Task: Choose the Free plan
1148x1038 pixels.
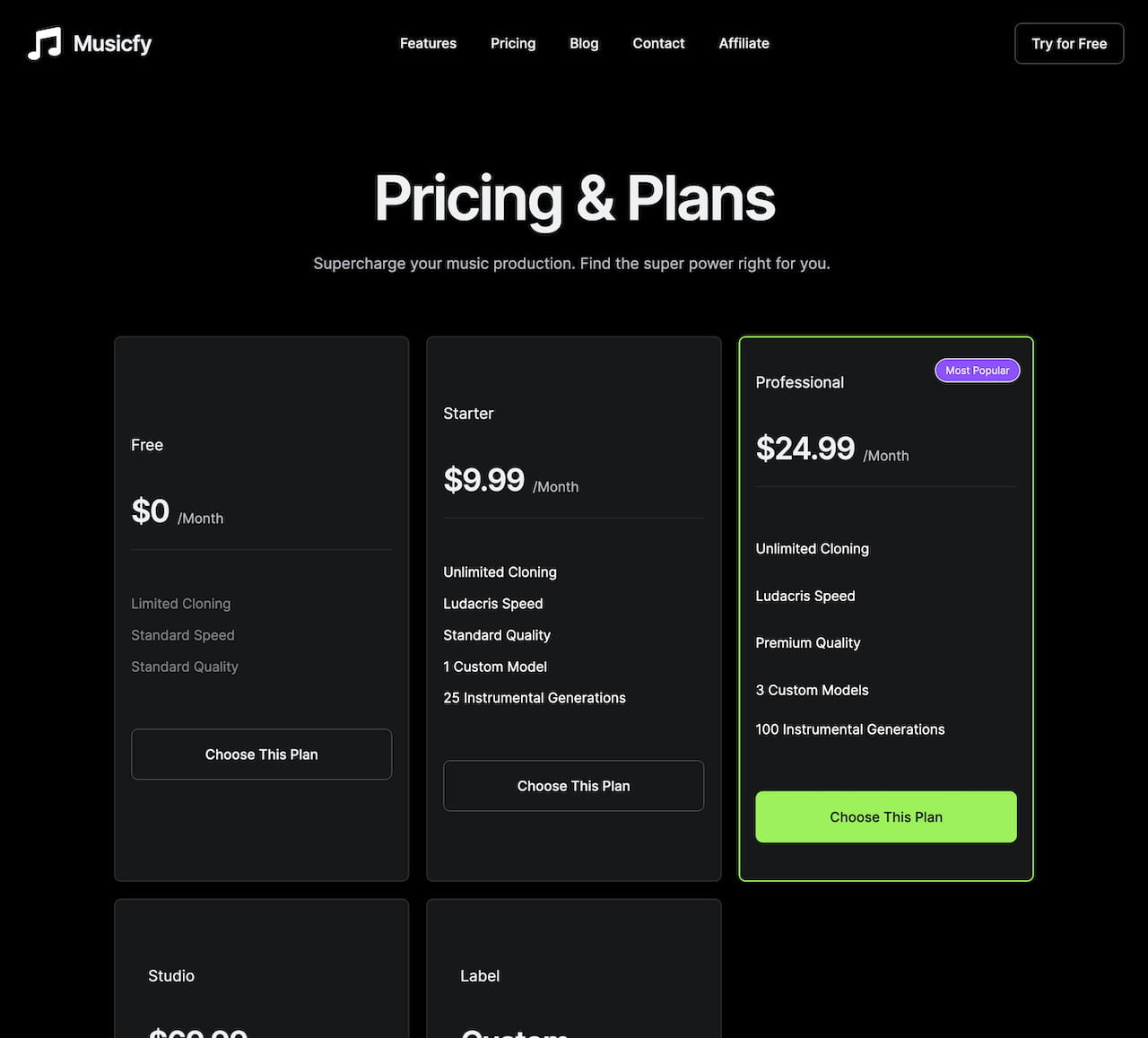Action: [x=261, y=755]
